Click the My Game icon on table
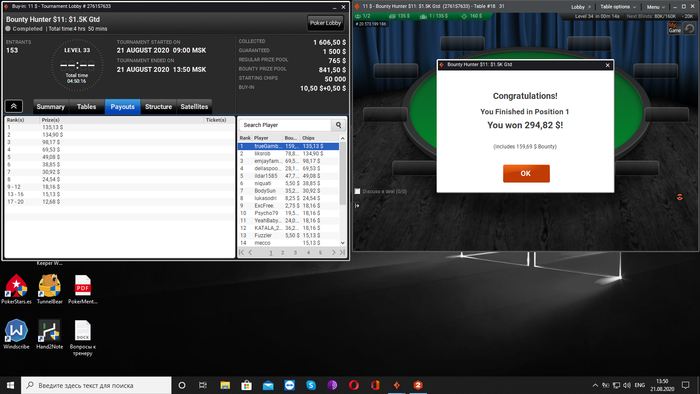Screen dimensions: 700x394 674,28
